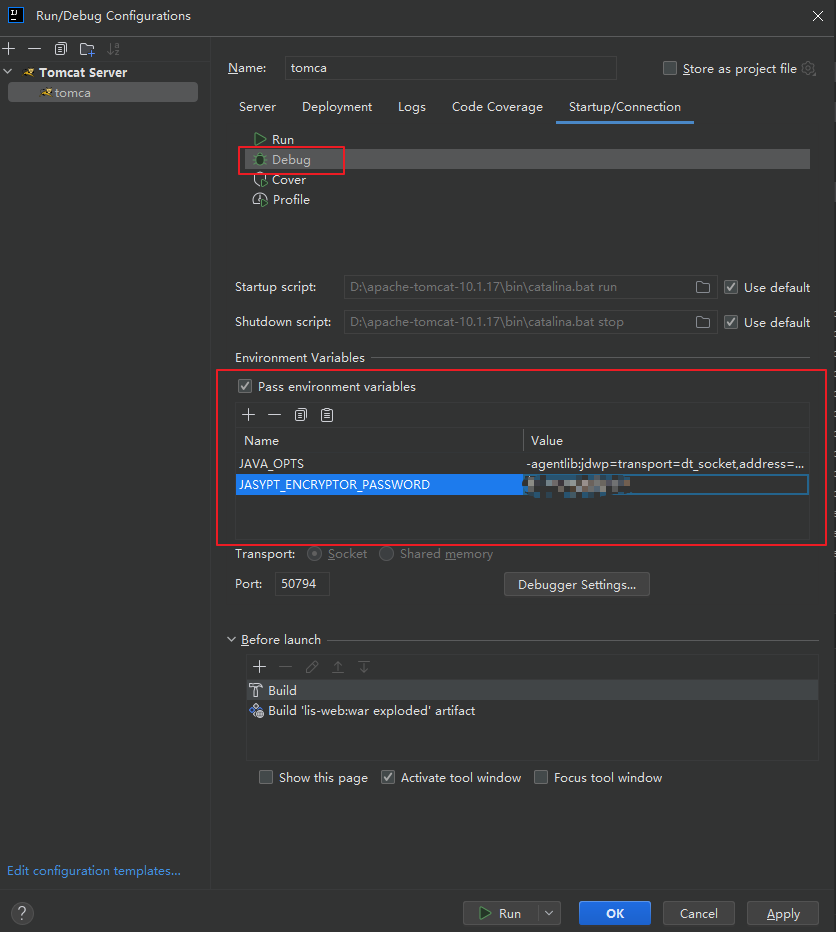Edit the Name field containing tomca

click(450, 68)
